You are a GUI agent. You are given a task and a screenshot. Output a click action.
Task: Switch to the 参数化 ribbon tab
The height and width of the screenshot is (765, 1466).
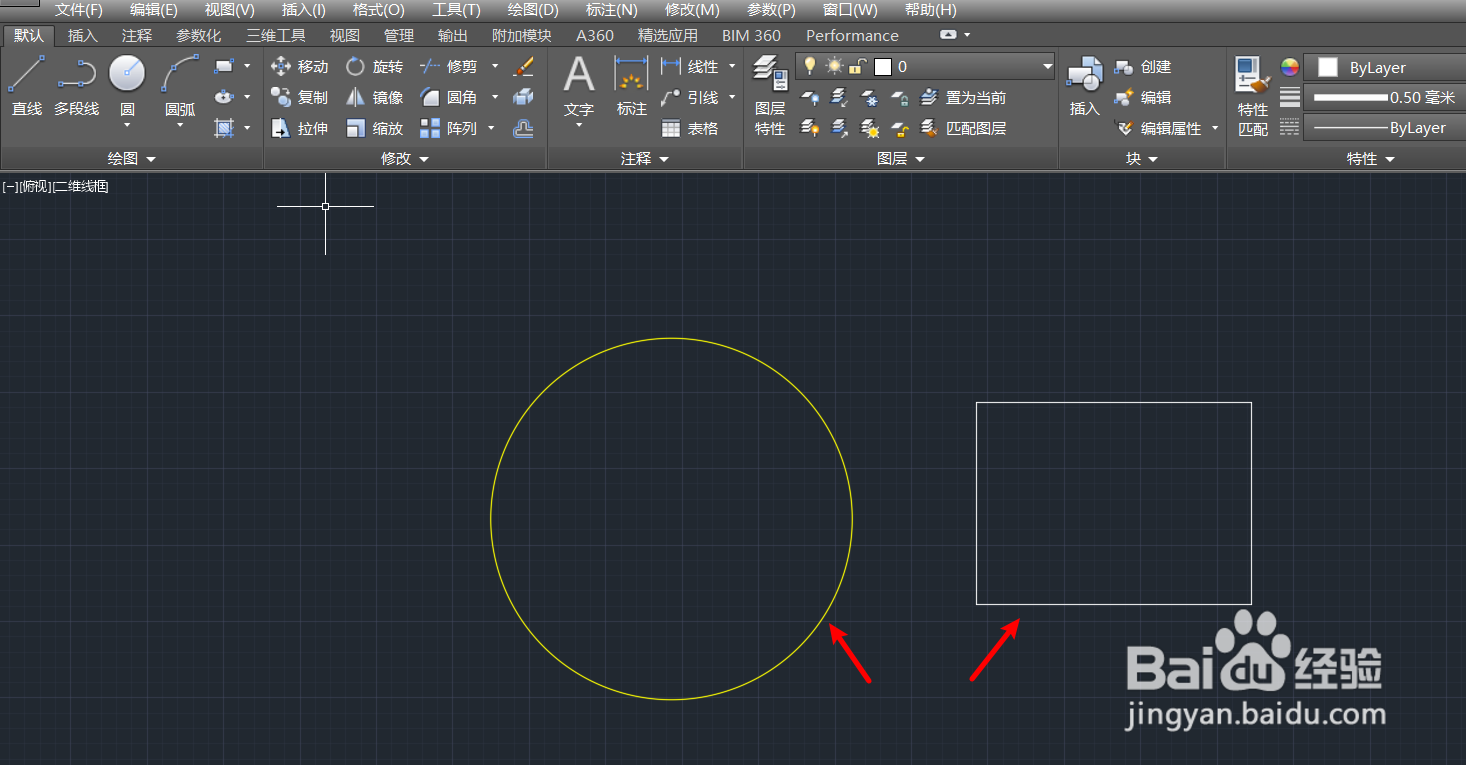pos(199,35)
